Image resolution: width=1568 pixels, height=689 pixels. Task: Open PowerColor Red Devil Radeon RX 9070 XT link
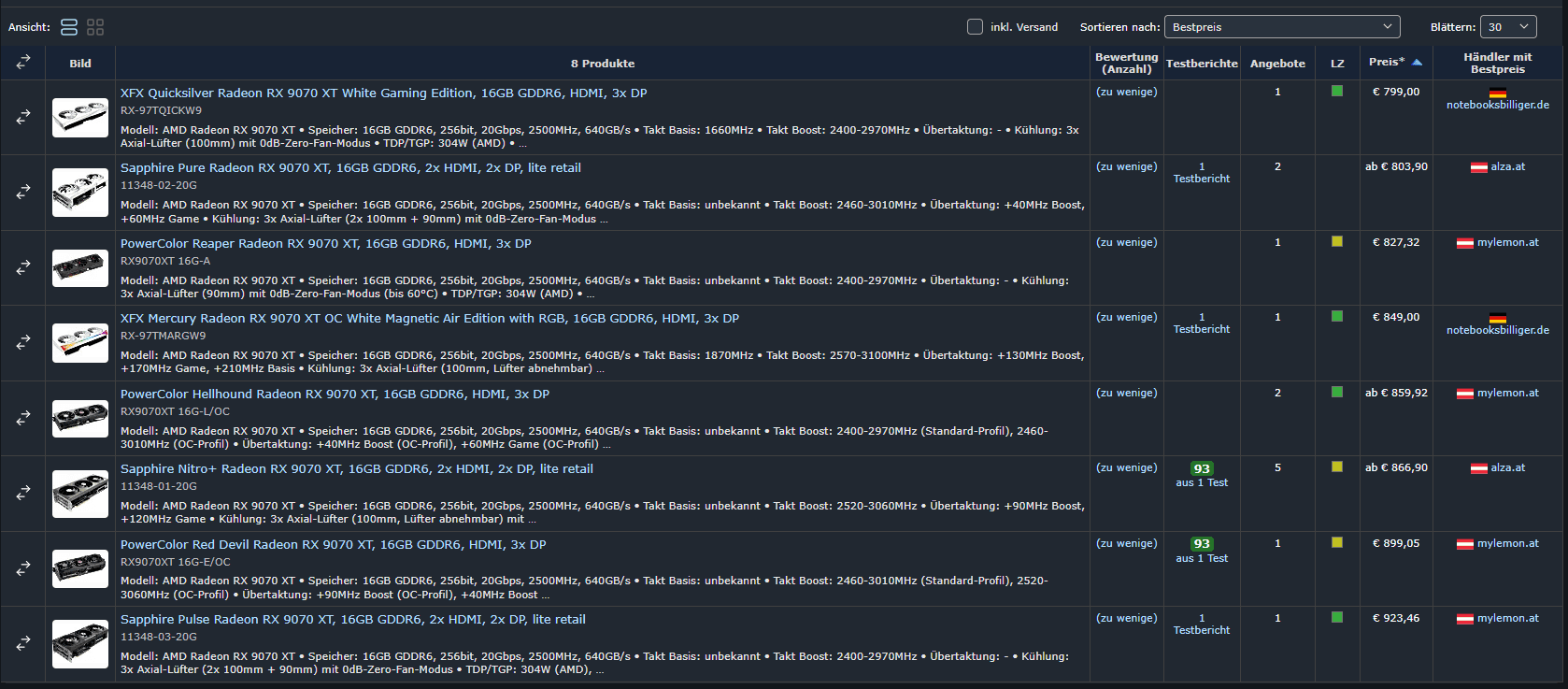coord(334,544)
